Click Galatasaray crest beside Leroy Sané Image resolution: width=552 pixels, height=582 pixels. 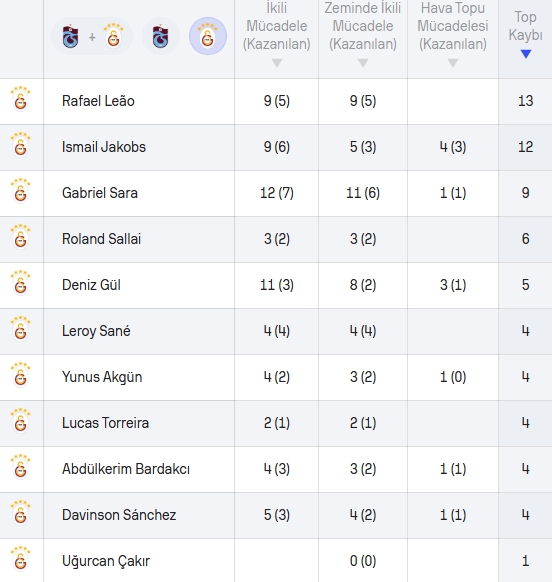(20, 329)
